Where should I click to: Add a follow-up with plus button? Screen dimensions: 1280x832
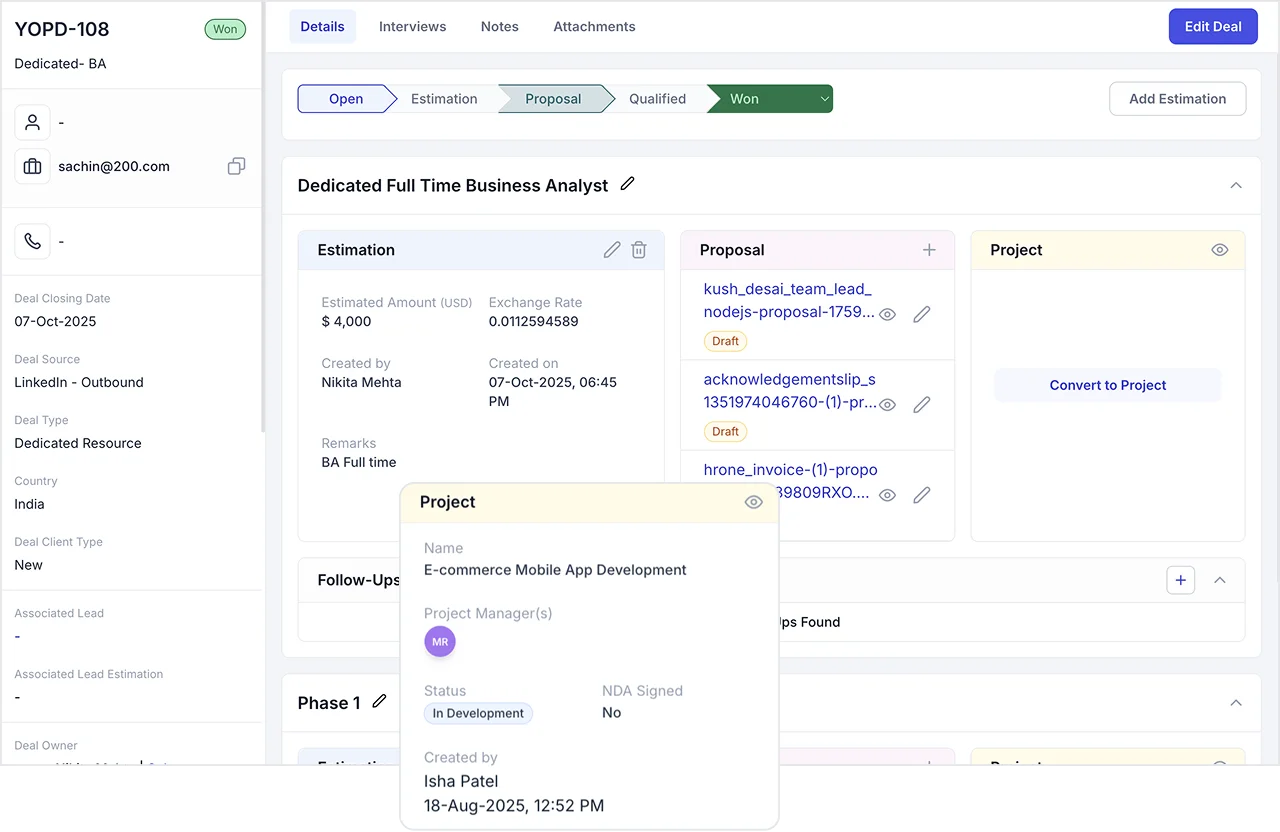click(1181, 580)
